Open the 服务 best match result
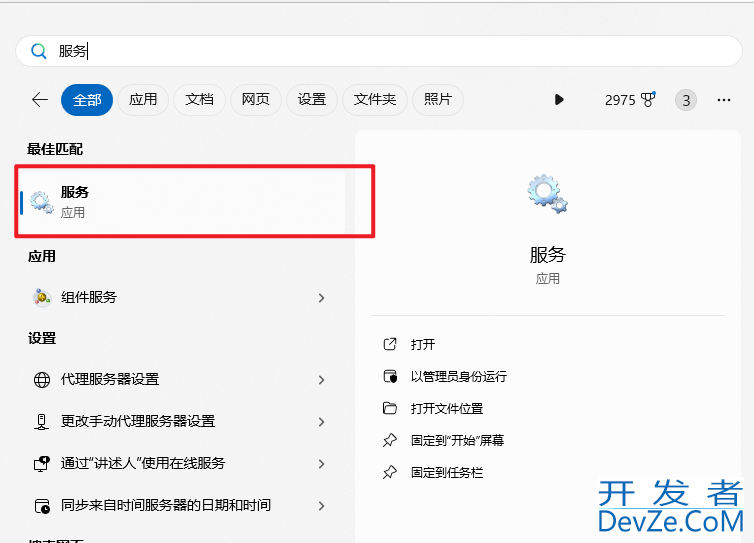754x543 pixels. pos(182,201)
